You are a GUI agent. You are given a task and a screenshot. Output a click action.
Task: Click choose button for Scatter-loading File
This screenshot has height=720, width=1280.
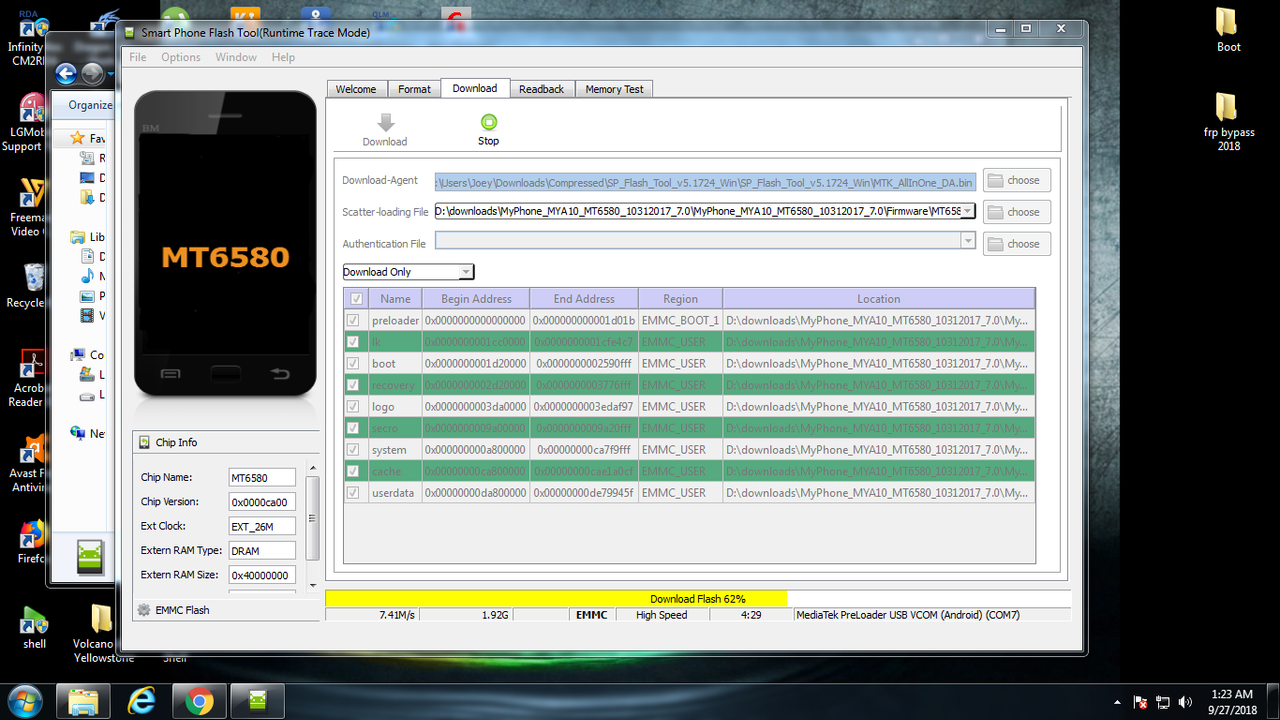[1017, 212]
